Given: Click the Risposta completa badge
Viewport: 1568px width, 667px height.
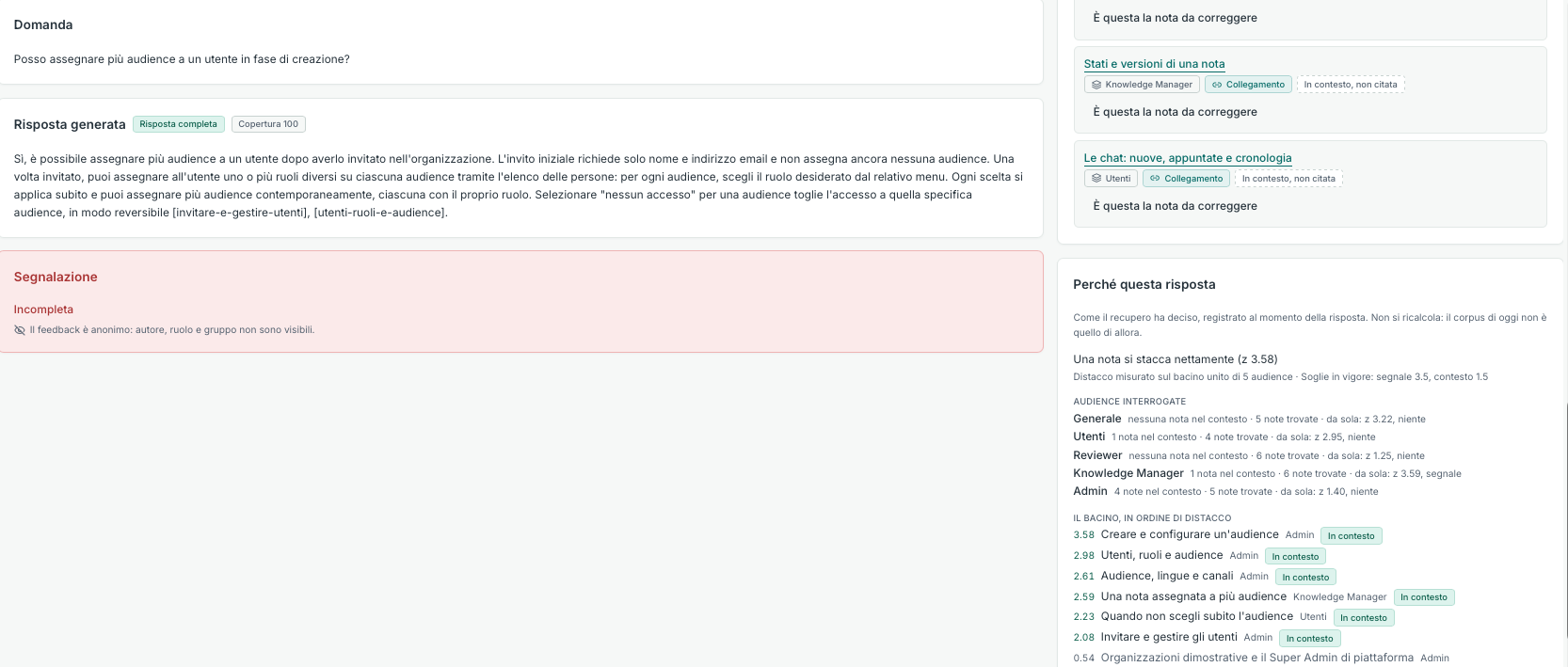Looking at the screenshot, I should click(179, 124).
